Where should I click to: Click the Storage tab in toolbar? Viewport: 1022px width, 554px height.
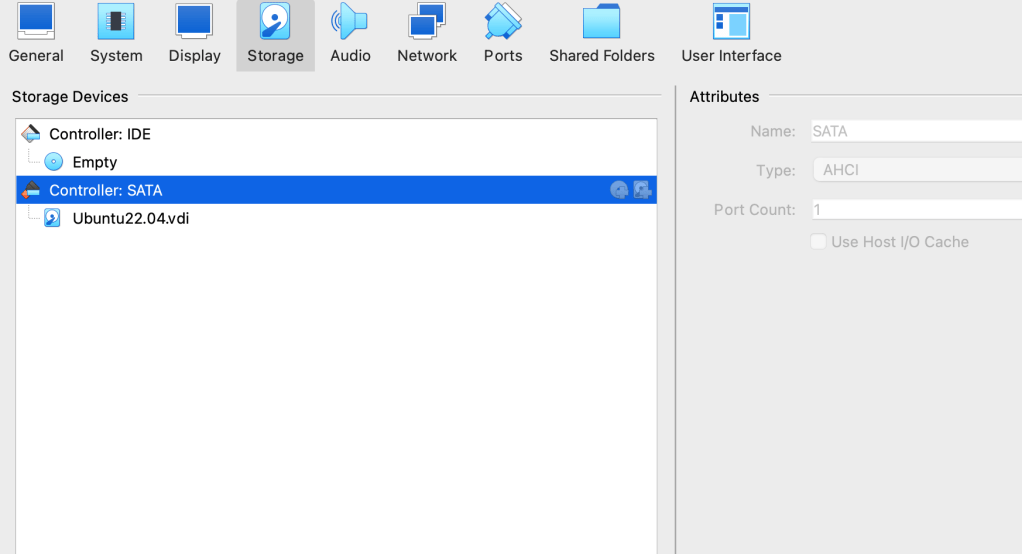[275, 35]
